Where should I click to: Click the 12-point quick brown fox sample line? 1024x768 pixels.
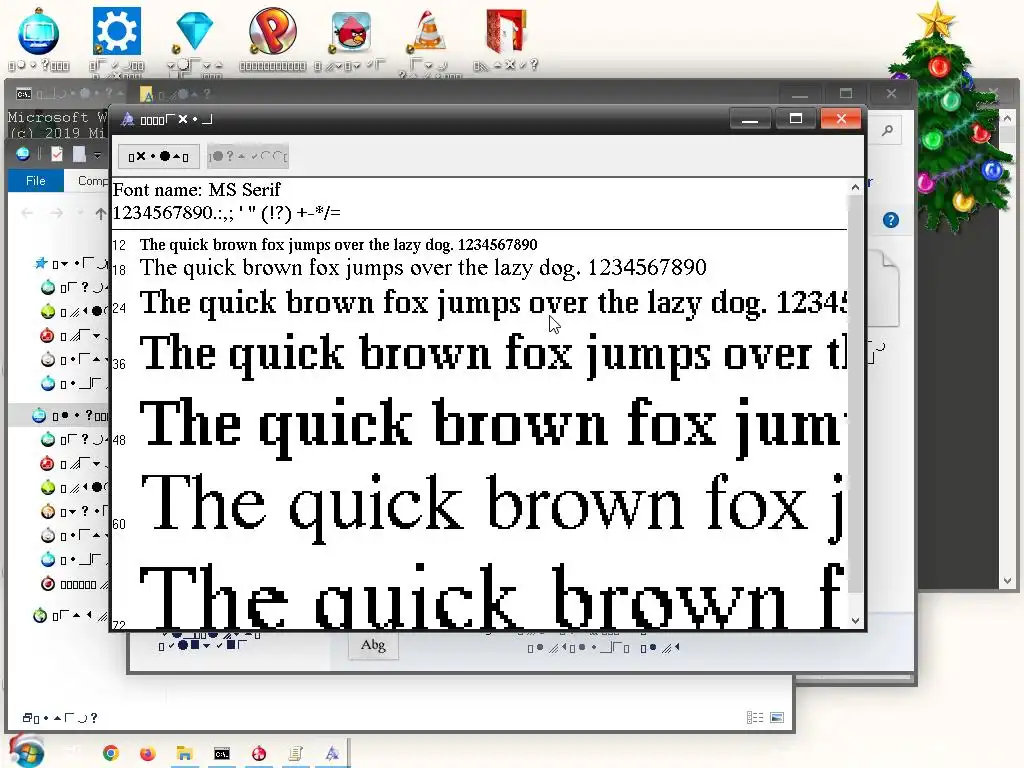pyautogui.click(x=338, y=245)
